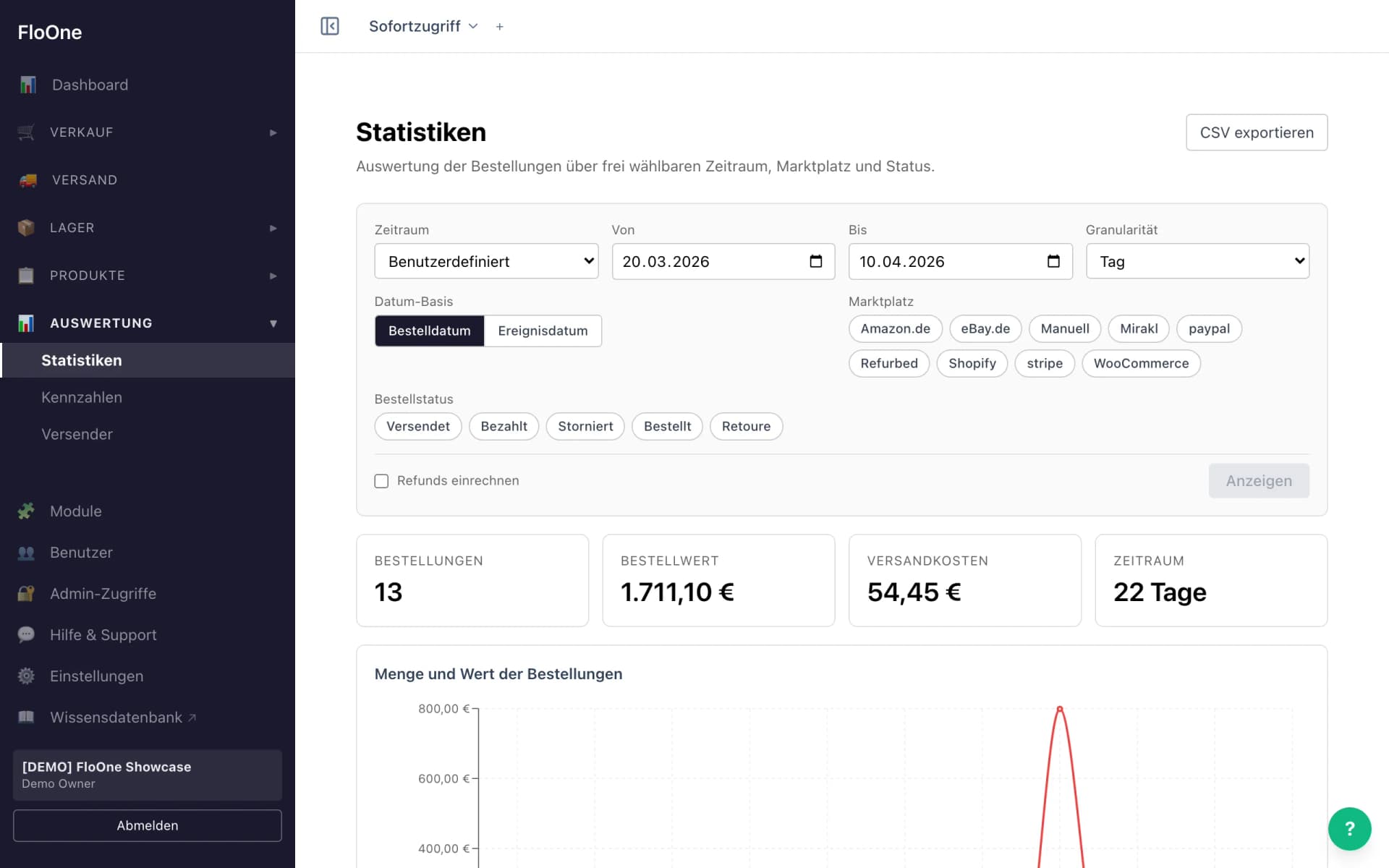This screenshot has height=868, width=1389.
Task: Click the Abmelden button
Action: (x=148, y=825)
